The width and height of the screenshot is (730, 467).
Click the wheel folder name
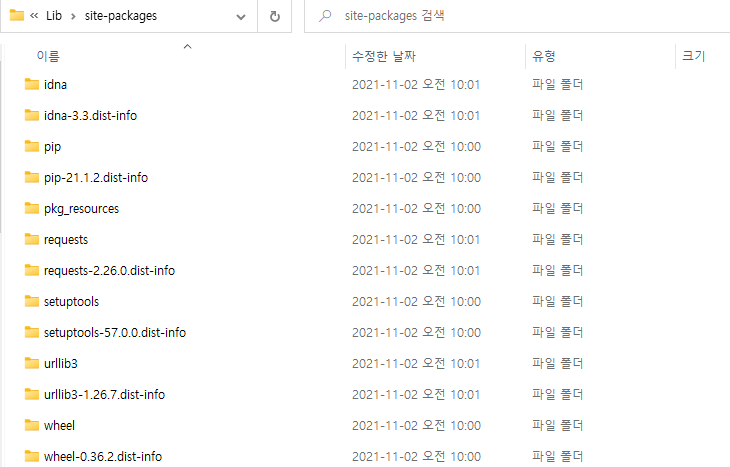[x=59, y=426]
